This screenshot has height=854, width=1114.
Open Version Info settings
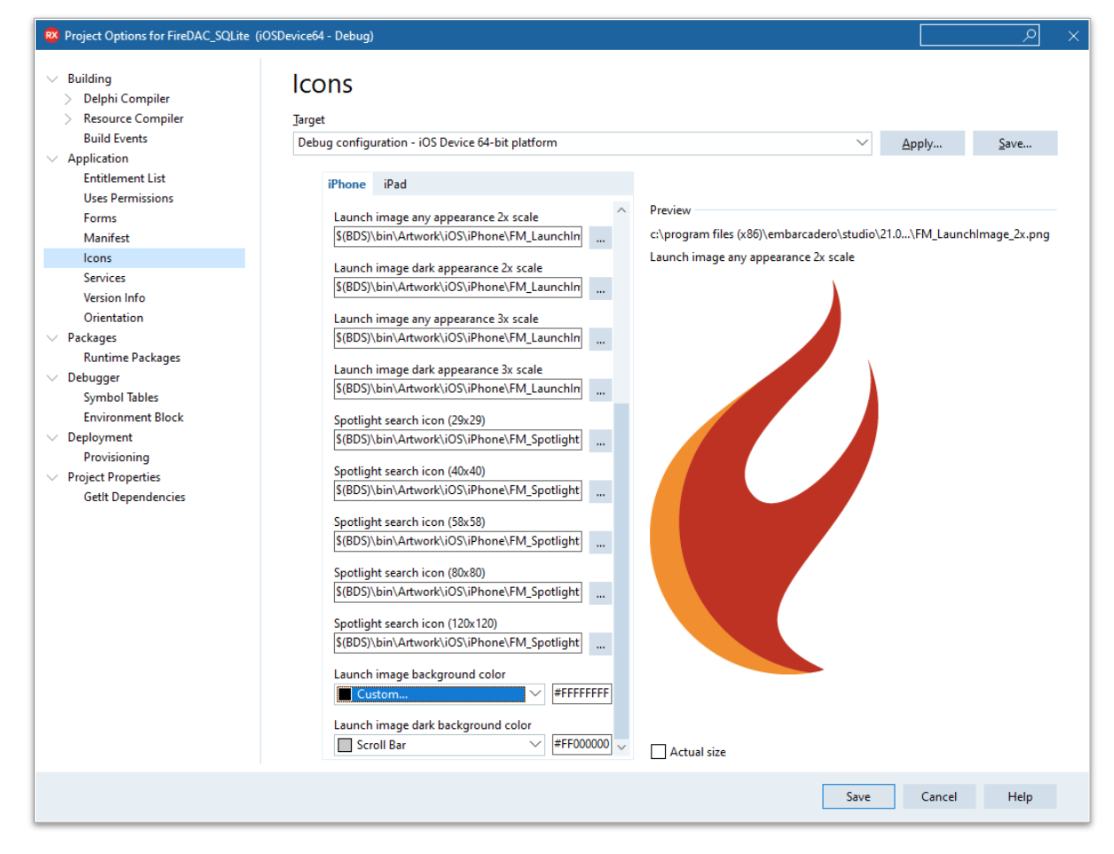[x=114, y=298]
